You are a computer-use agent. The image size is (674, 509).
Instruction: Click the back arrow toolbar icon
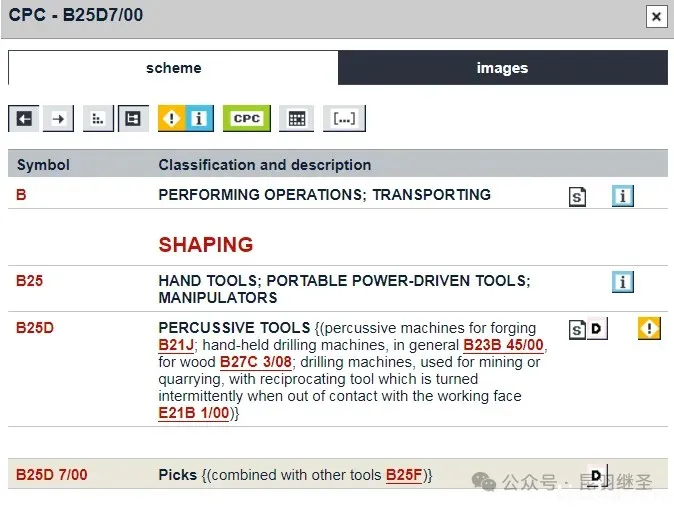pos(24,119)
